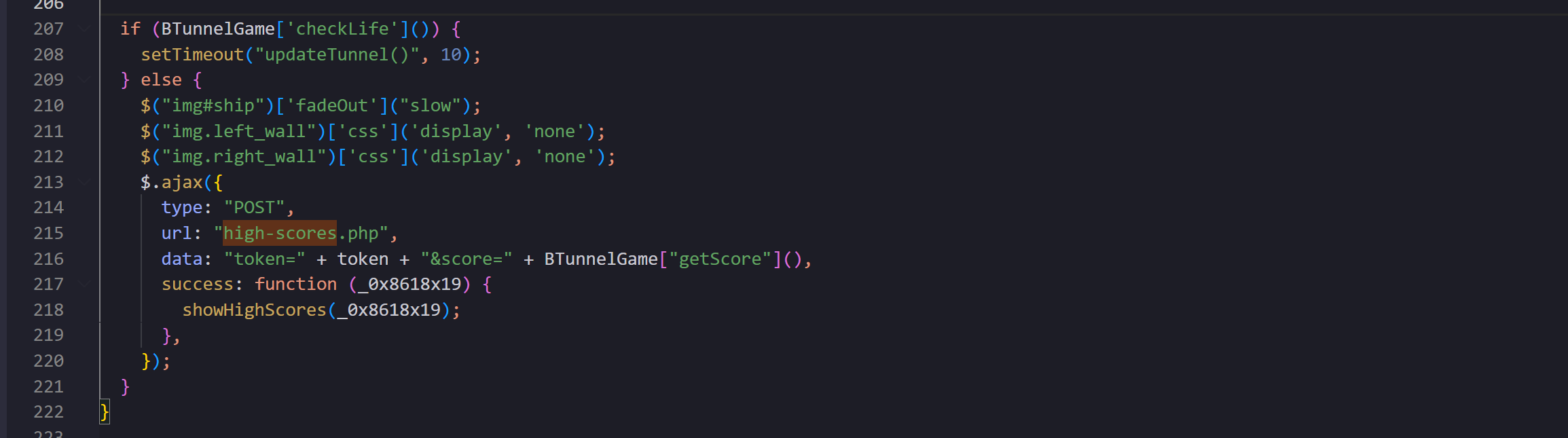Click the "&score=" string on line 216
Screen dimensions: 1568x438
(x=466, y=259)
